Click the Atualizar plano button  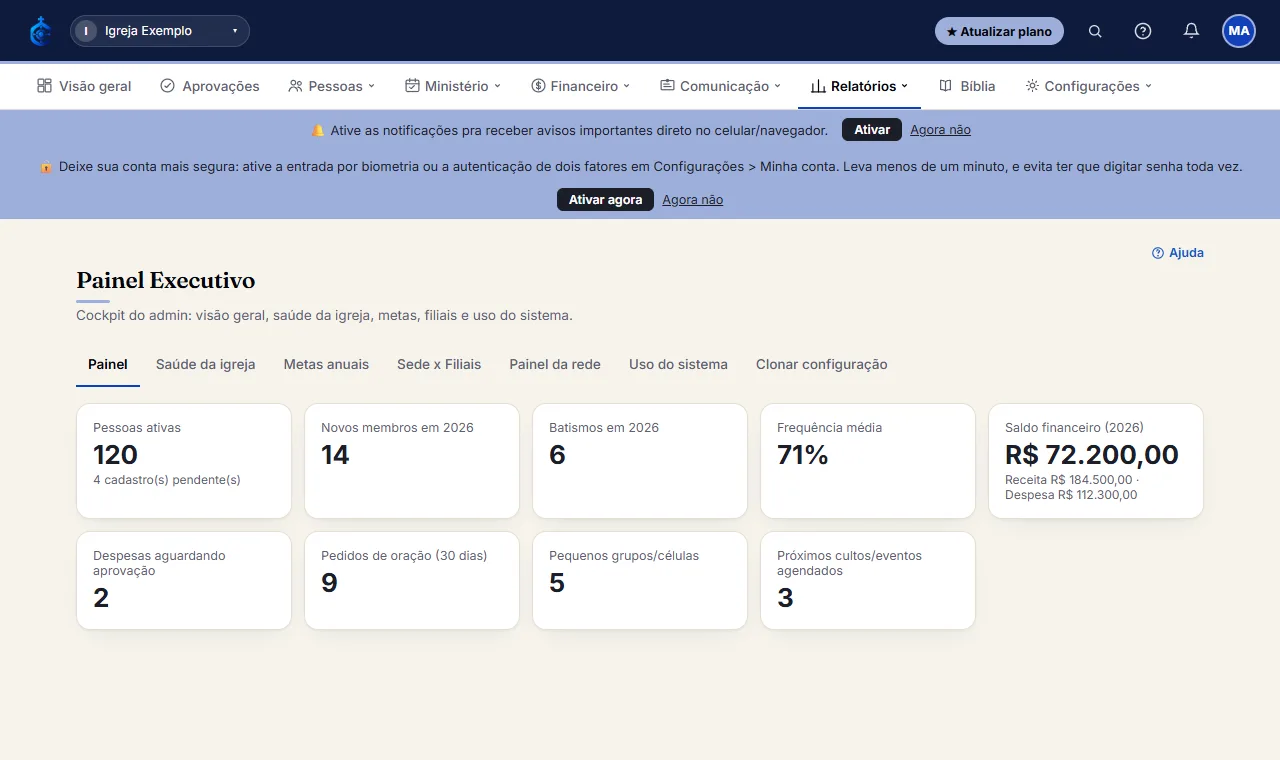[x=999, y=31]
